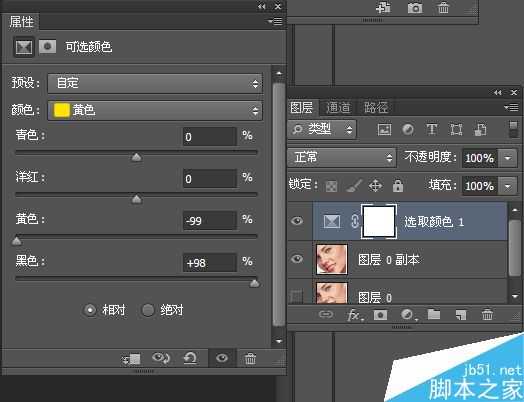Open the Properties panel flyout menu
This screenshot has width=524, height=402.
click(275, 21)
